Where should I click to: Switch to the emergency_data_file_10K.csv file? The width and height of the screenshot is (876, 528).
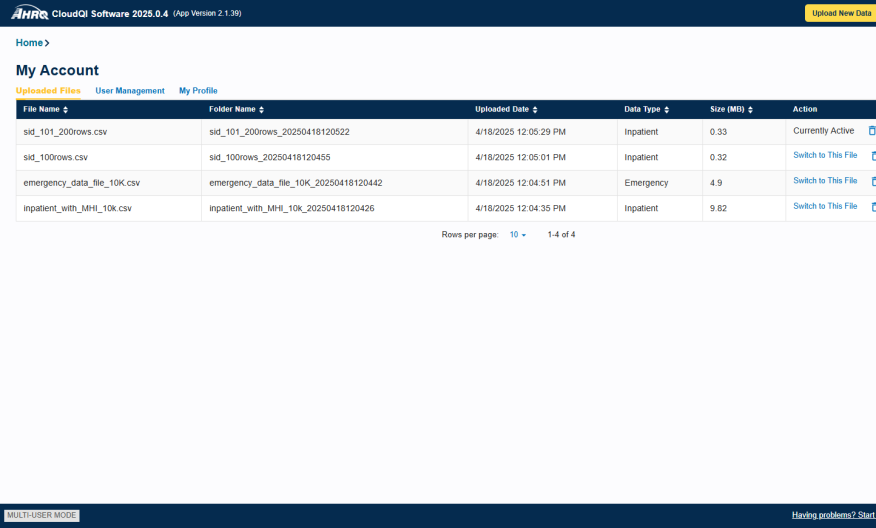pos(825,181)
